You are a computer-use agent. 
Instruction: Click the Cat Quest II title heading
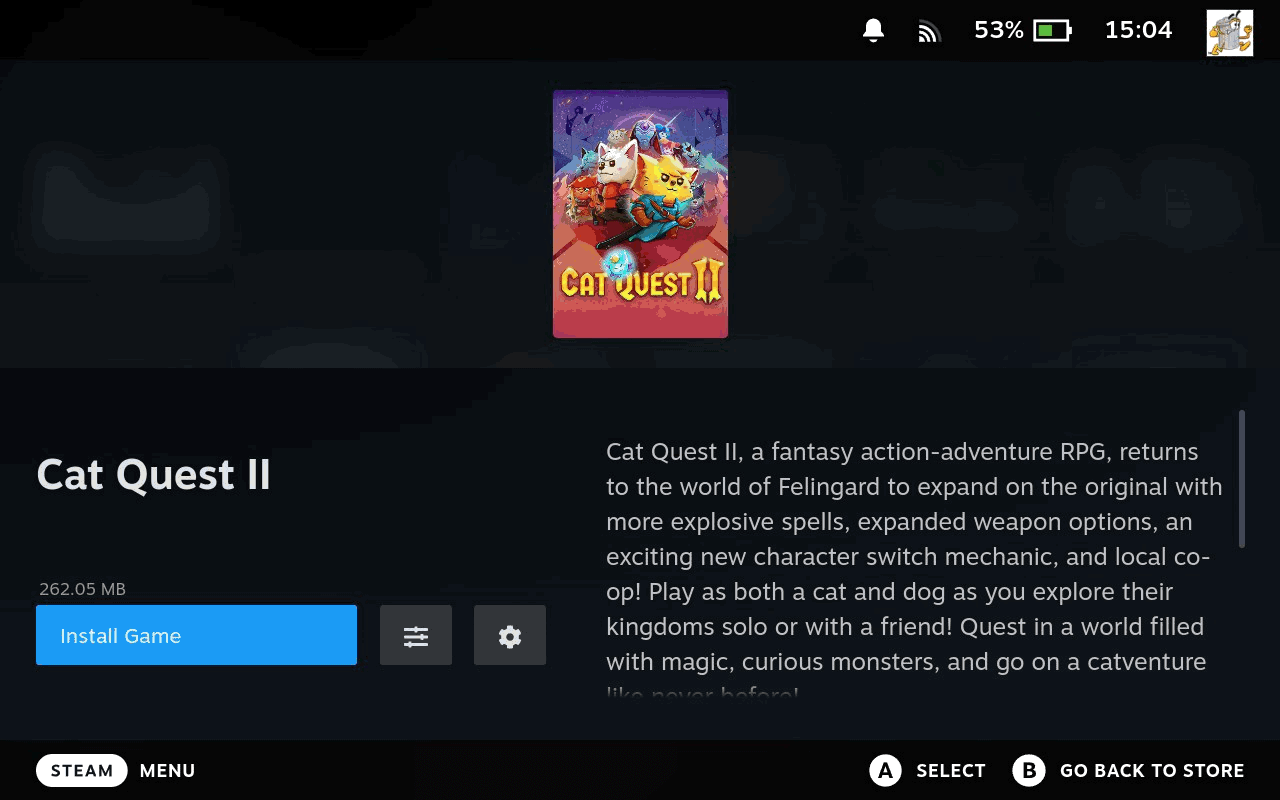[154, 475]
